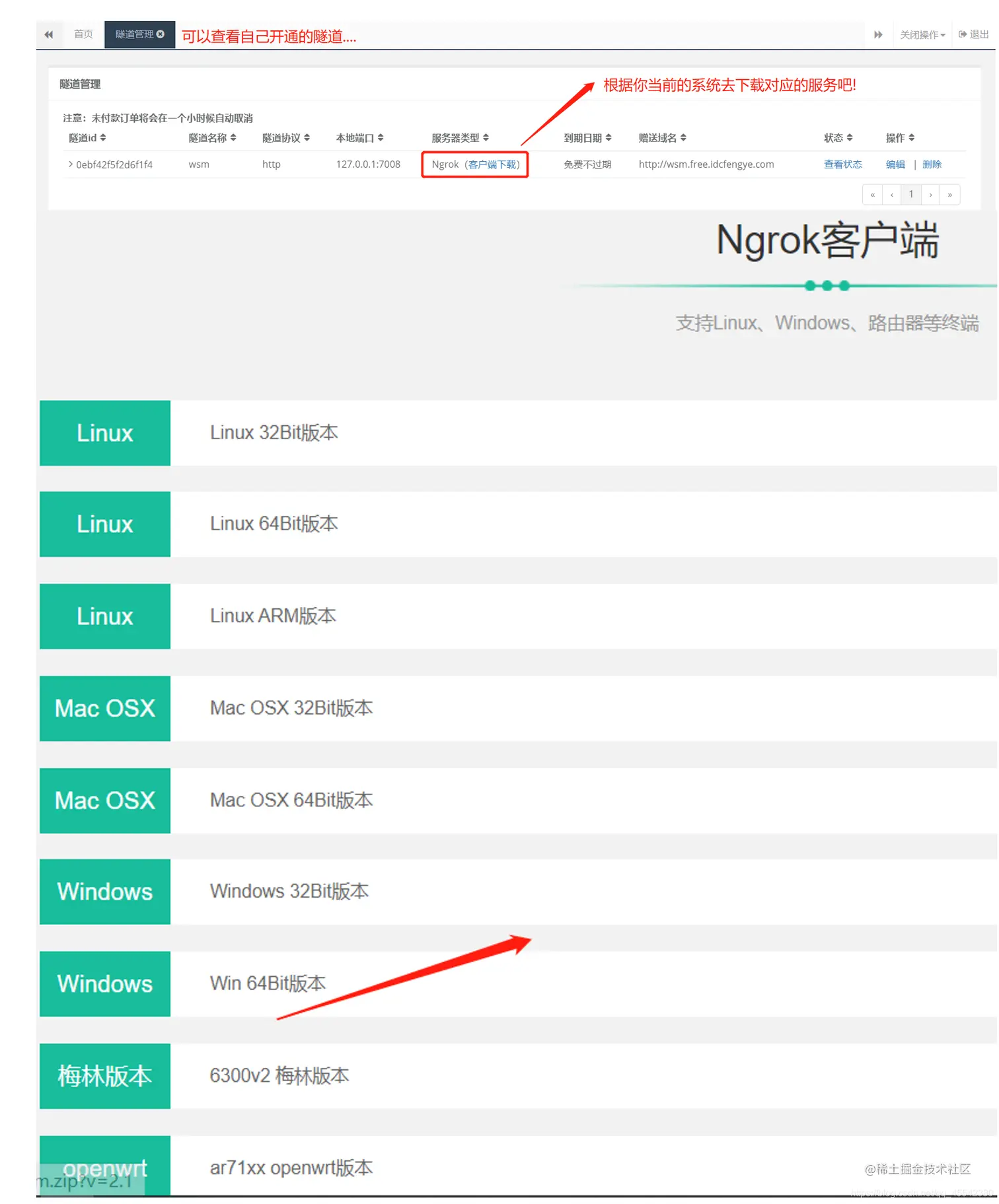Sort by 本地端口 column header
The height and width of the screenshot is (1204, 999).
coord(359,137)
